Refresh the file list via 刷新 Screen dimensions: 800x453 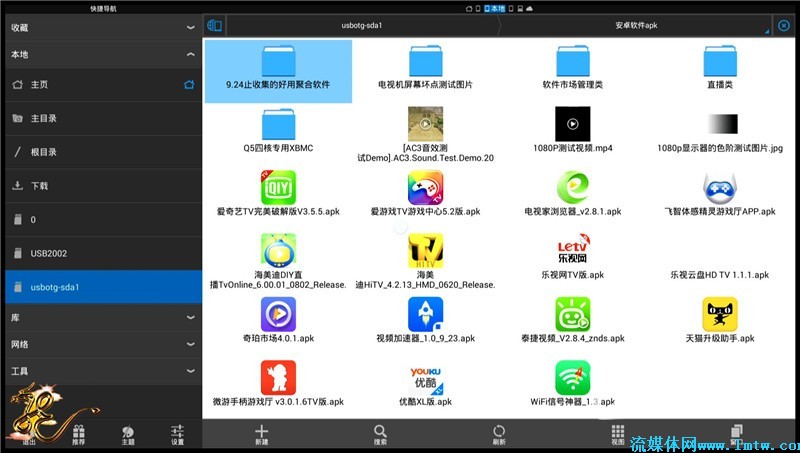point(499,431)
